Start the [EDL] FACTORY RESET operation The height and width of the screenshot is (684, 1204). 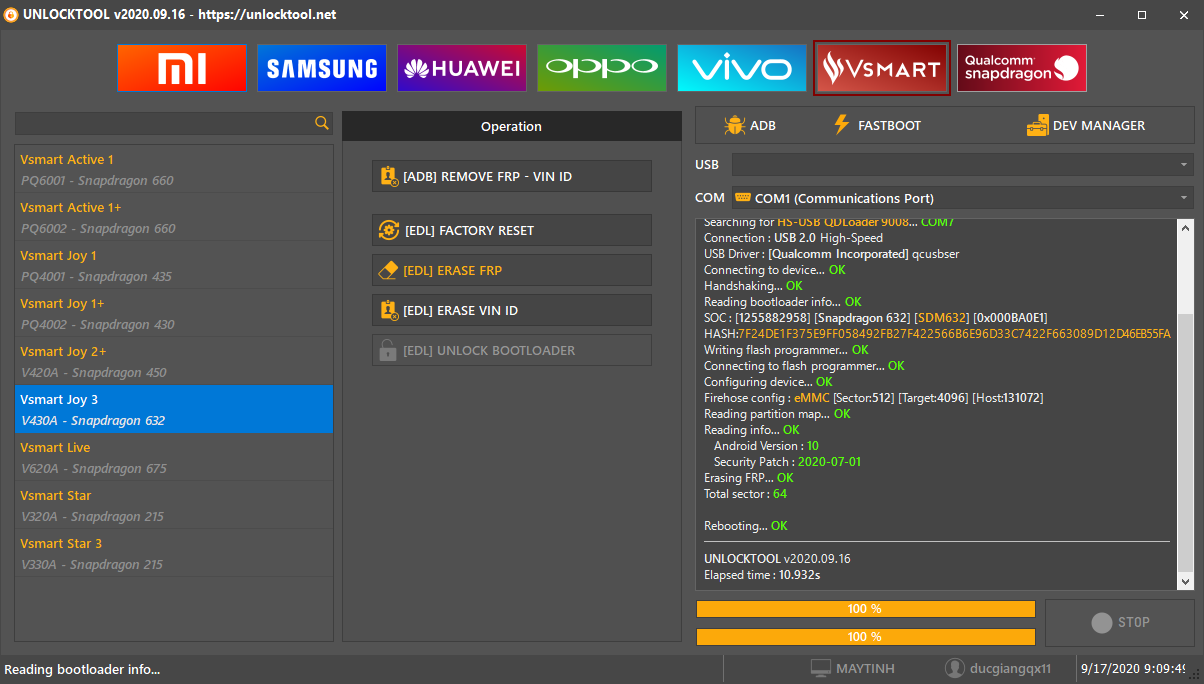pos(512,230)
